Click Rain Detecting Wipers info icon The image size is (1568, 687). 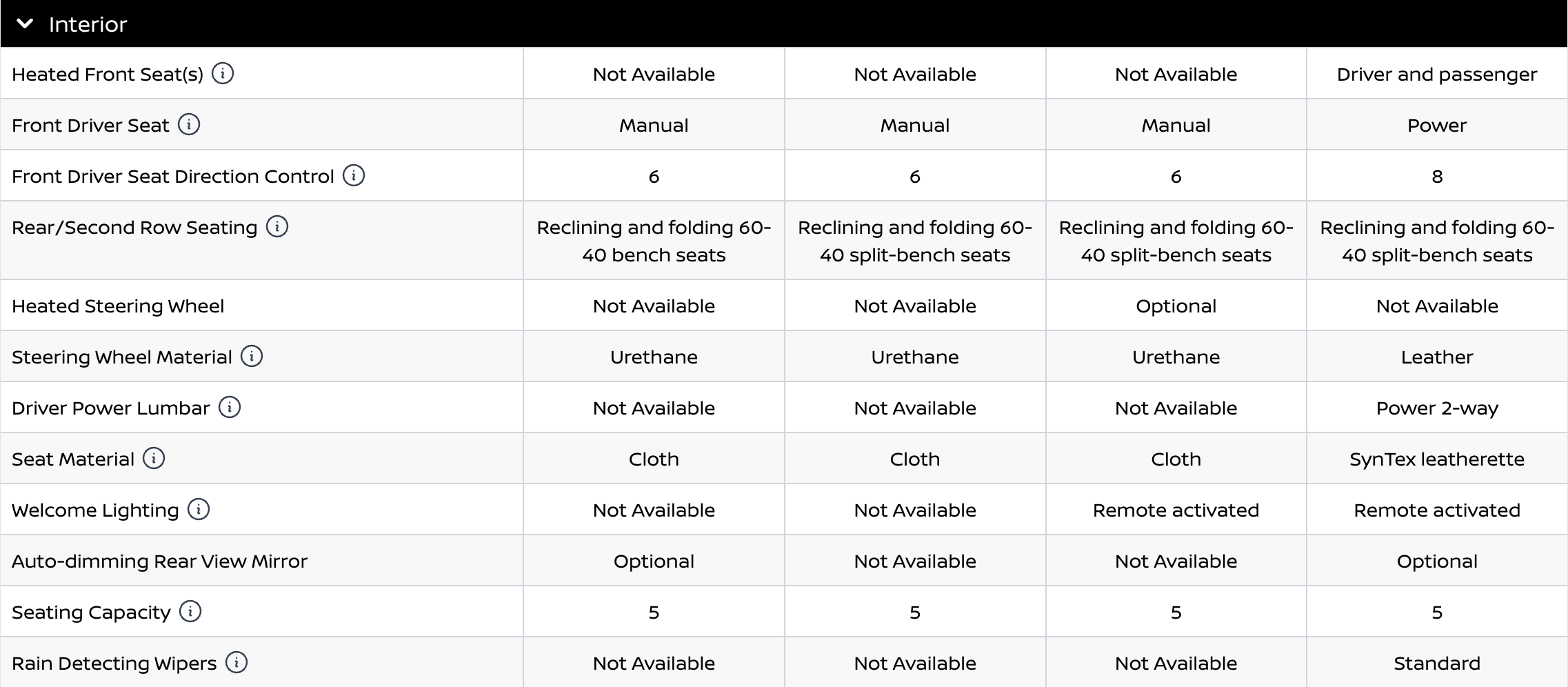(x=237, y=662)
